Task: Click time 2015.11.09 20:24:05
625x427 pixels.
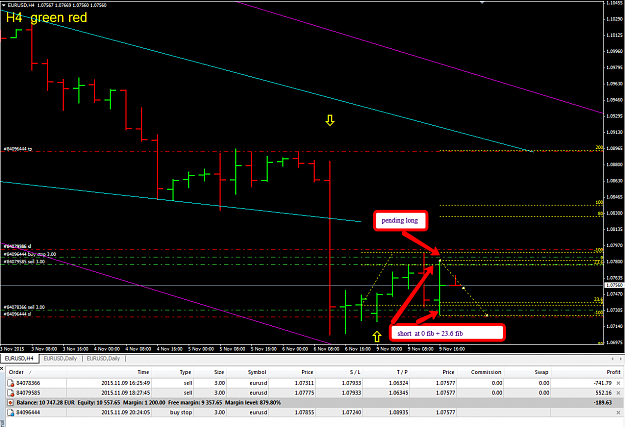Action: pyautogui.click(x=126, y=412)
